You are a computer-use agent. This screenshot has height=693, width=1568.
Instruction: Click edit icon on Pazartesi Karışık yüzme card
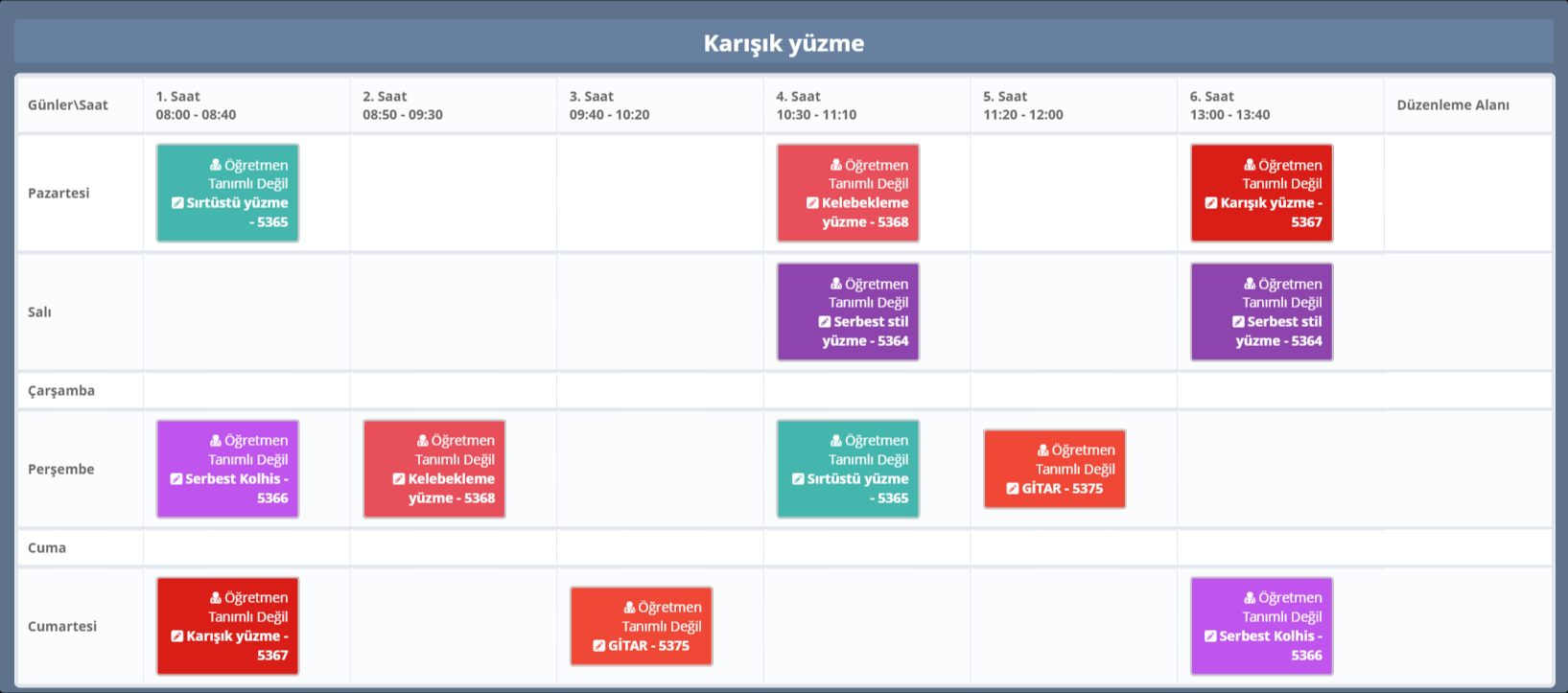(1211, 203)
